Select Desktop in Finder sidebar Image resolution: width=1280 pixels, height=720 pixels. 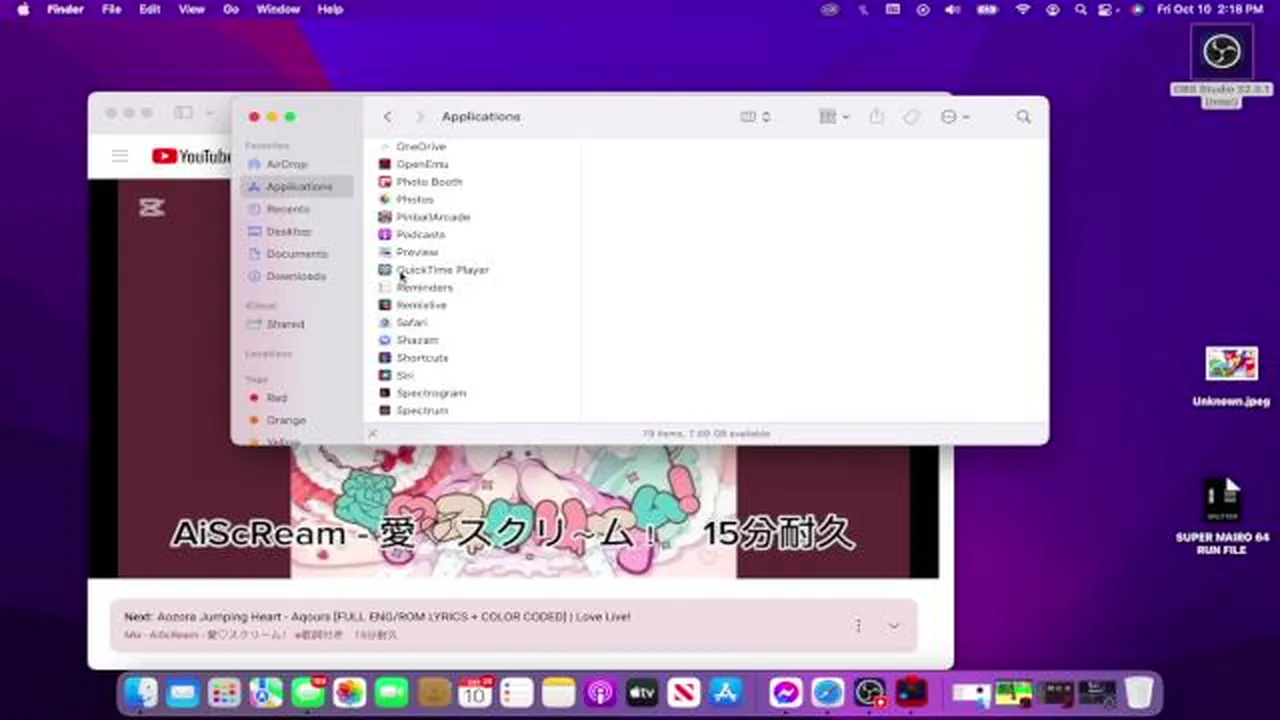click(x=288, y=231)
